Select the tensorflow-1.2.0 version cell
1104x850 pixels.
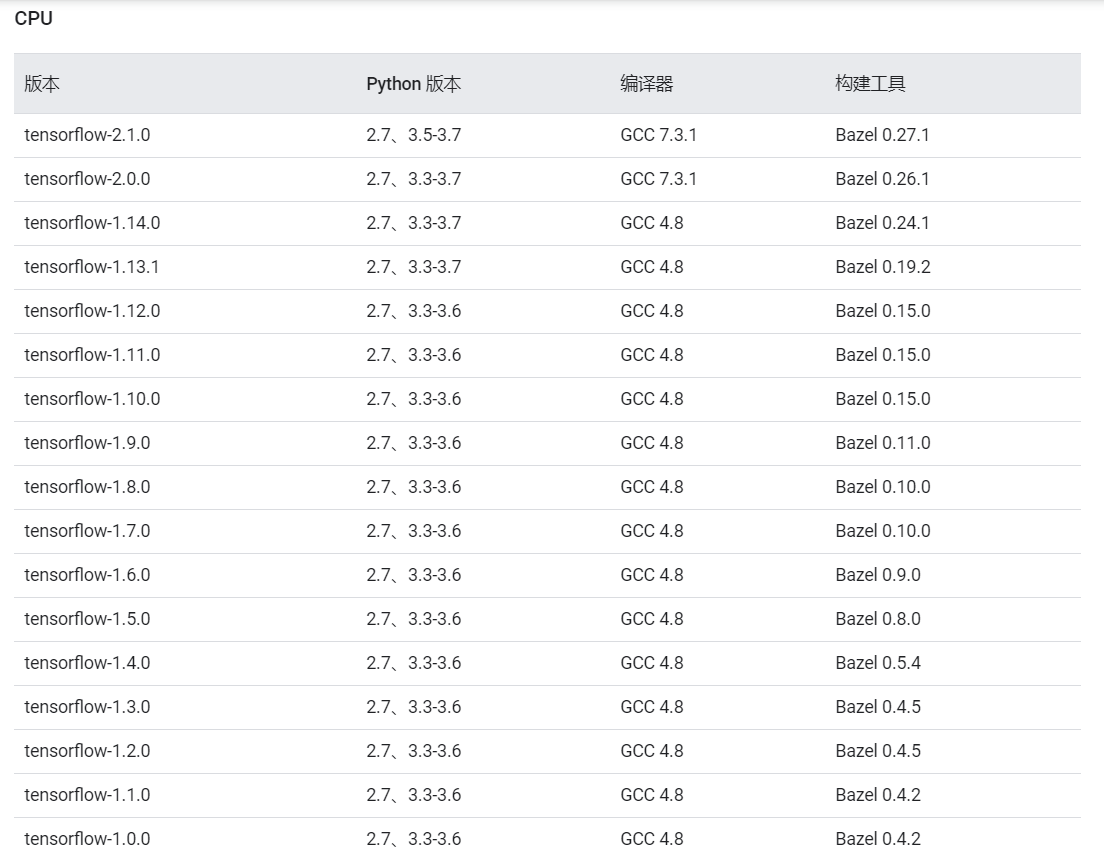click(x=87, y=751)
